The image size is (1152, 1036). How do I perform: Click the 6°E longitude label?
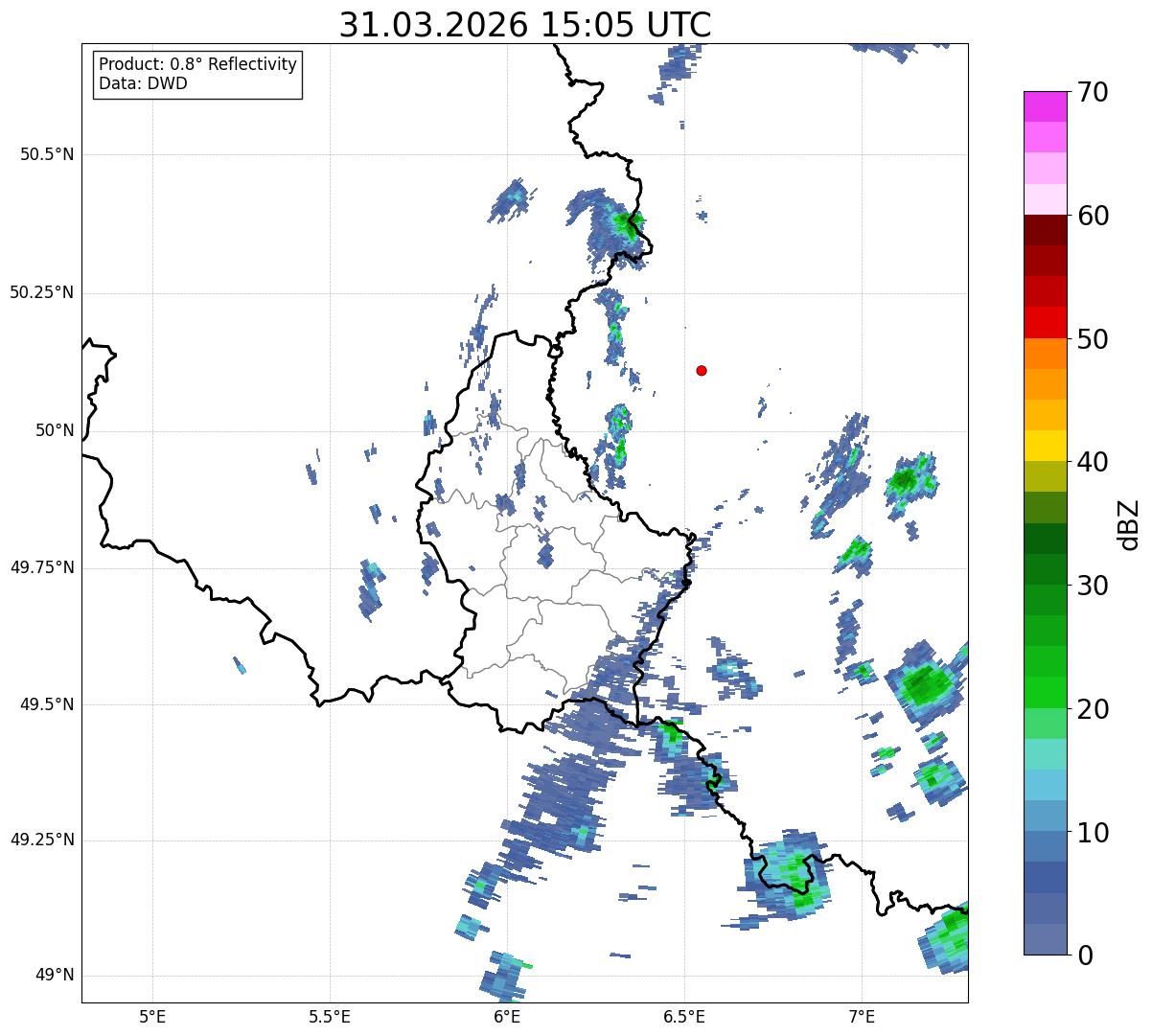click(x=507, y=1017)
